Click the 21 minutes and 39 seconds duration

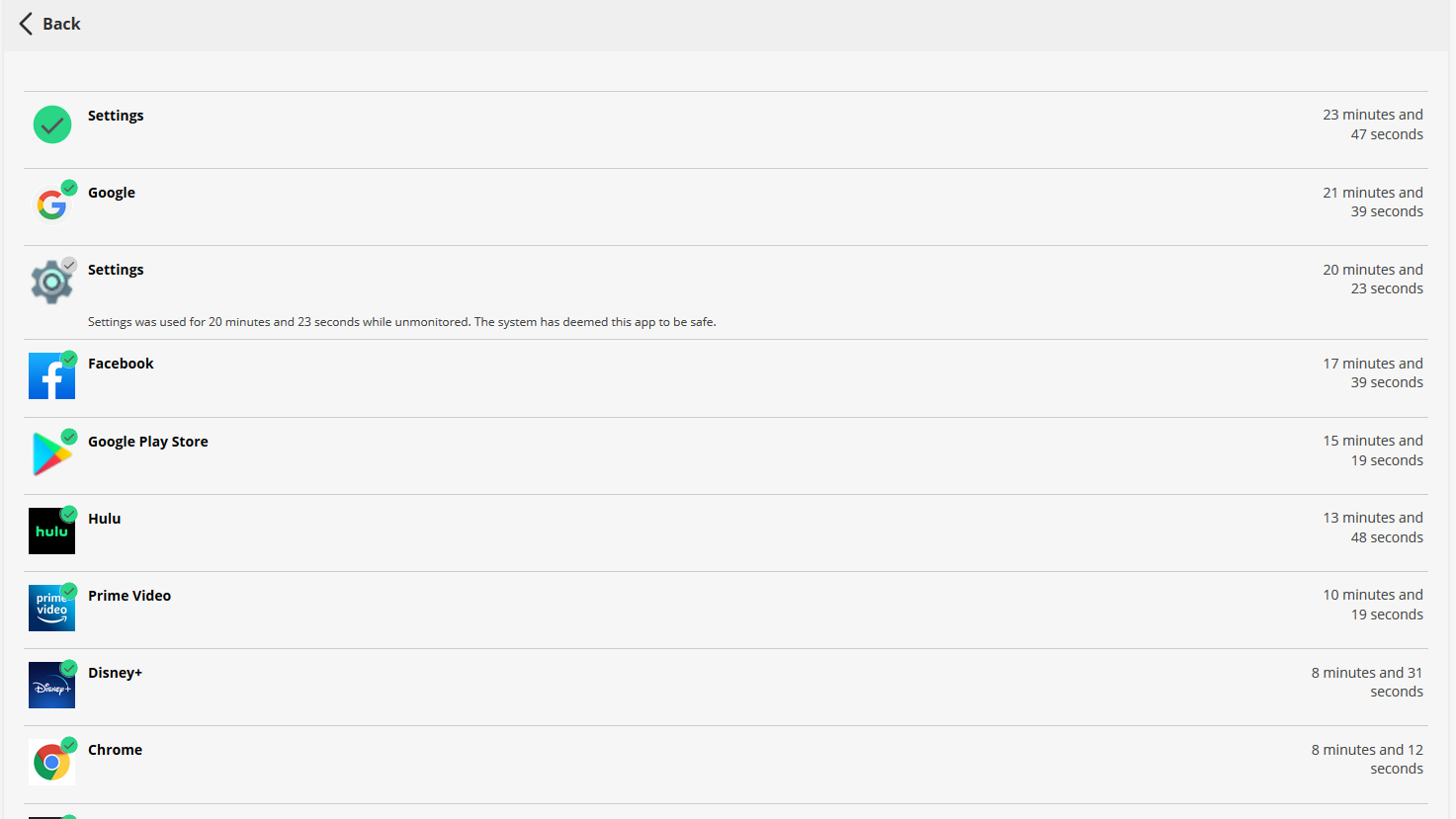pos(1373,202)
